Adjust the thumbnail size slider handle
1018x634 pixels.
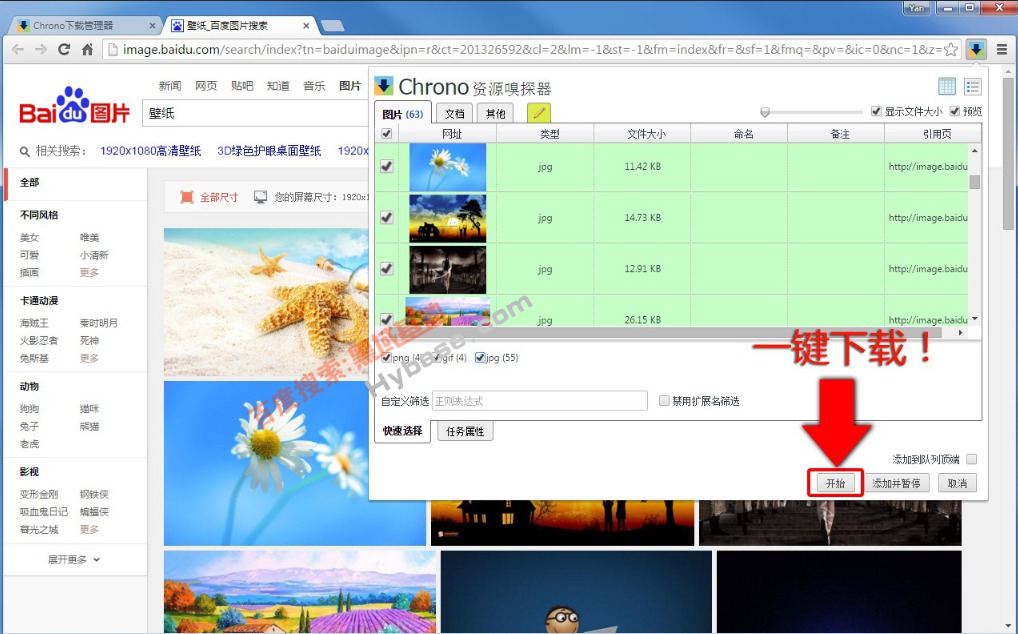(x=765, y=112)
